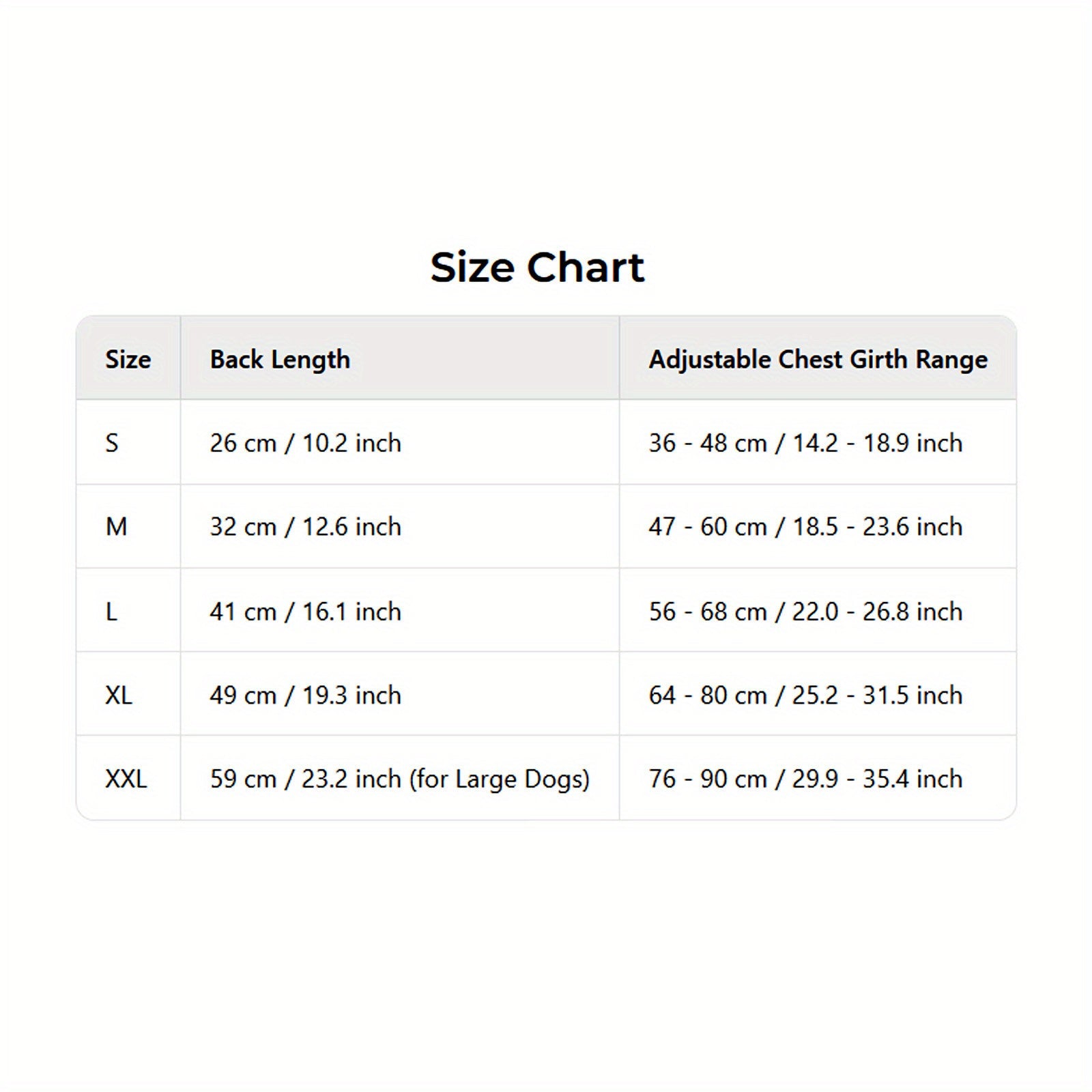Image resolution: width=1092 pixels, height=1092 pixels.
Task: Select the 76 - 90 cm chest girth cell
Action: (x=805, y=779)
